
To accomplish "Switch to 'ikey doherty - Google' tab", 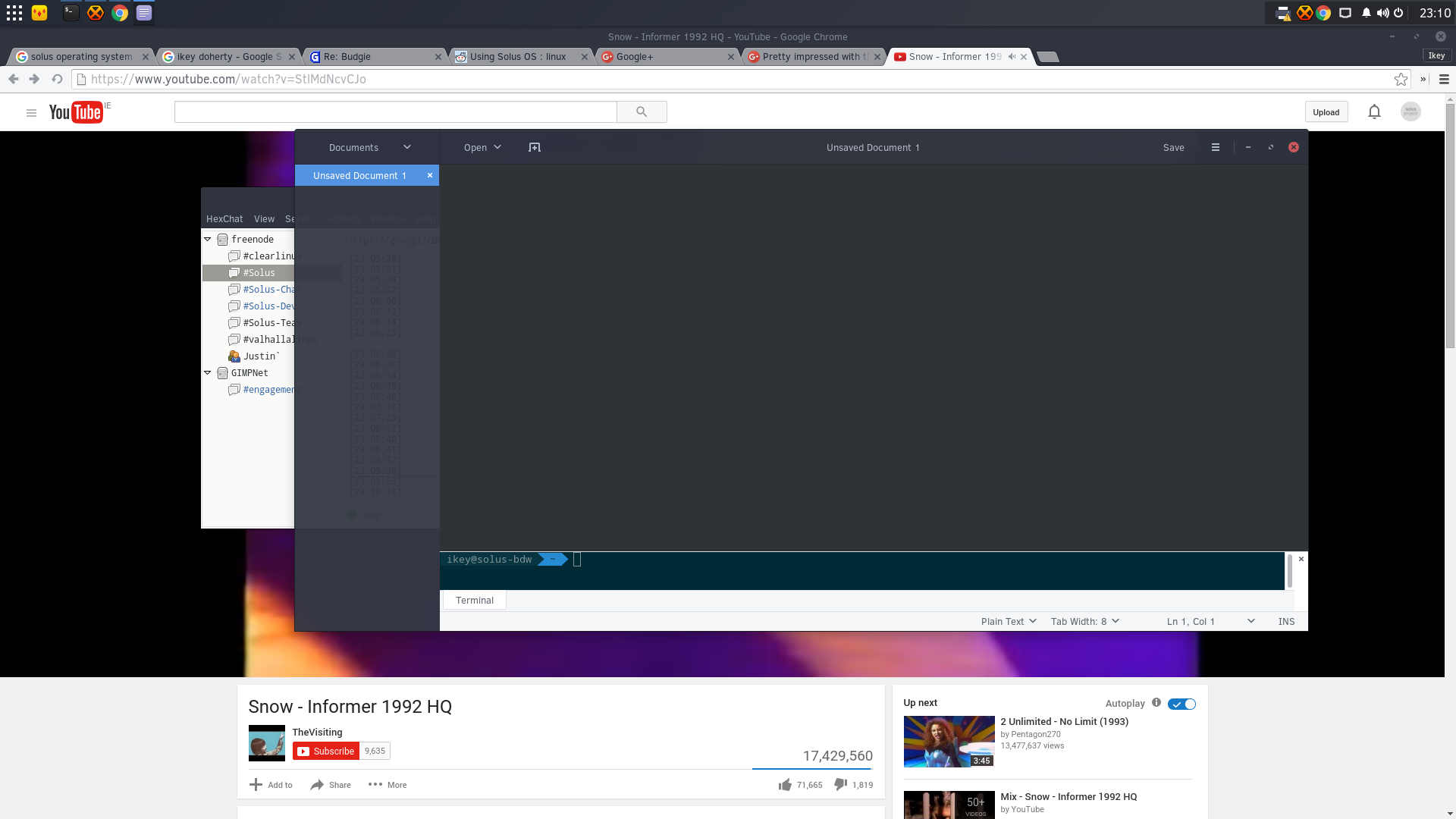I will [227, 57].
